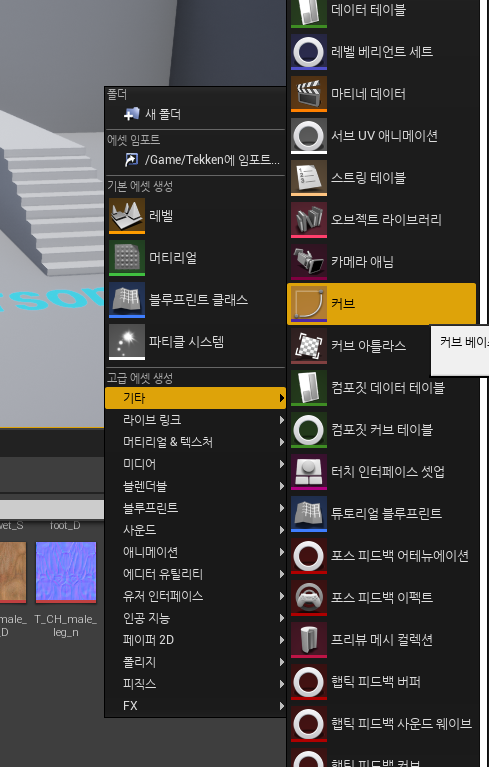Click the 레벨 베리언트 세트 label text
Screen dimensions: 489x767
click(x=382, y=52)
